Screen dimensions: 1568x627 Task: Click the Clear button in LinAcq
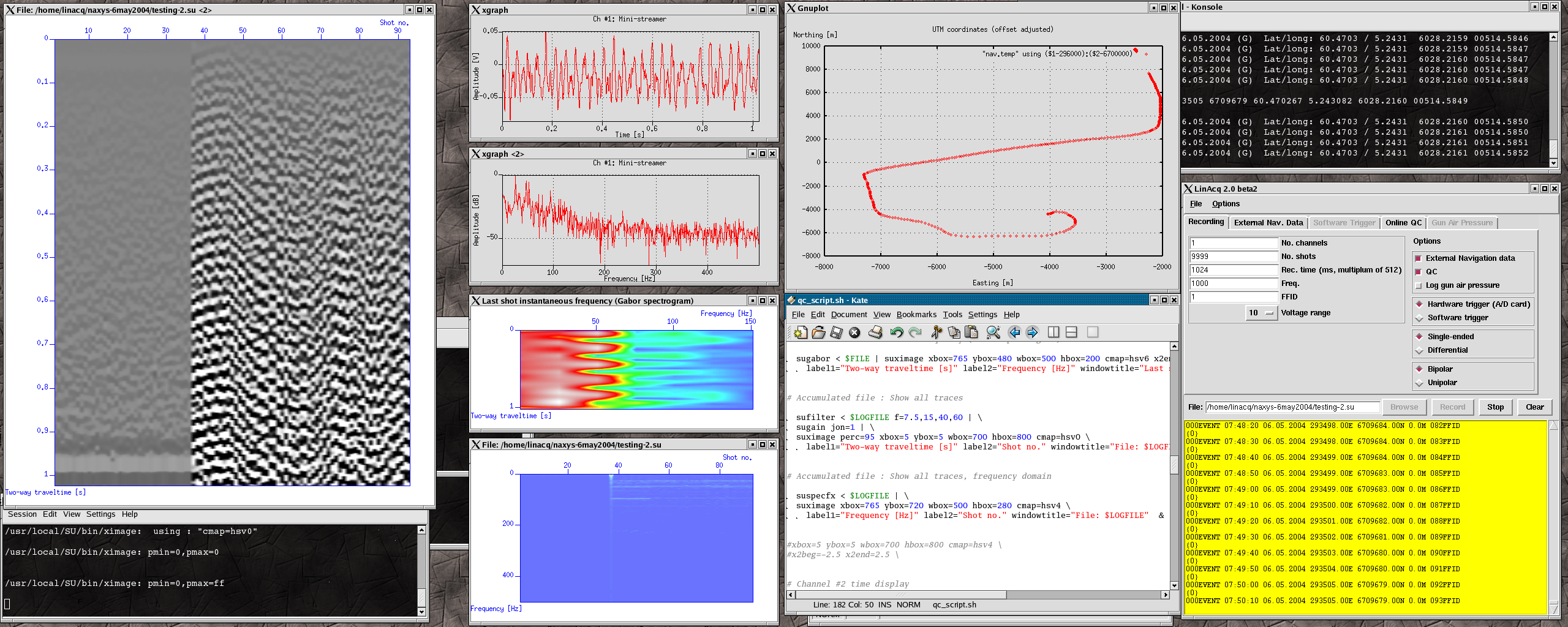click(x=1534, y=407)
